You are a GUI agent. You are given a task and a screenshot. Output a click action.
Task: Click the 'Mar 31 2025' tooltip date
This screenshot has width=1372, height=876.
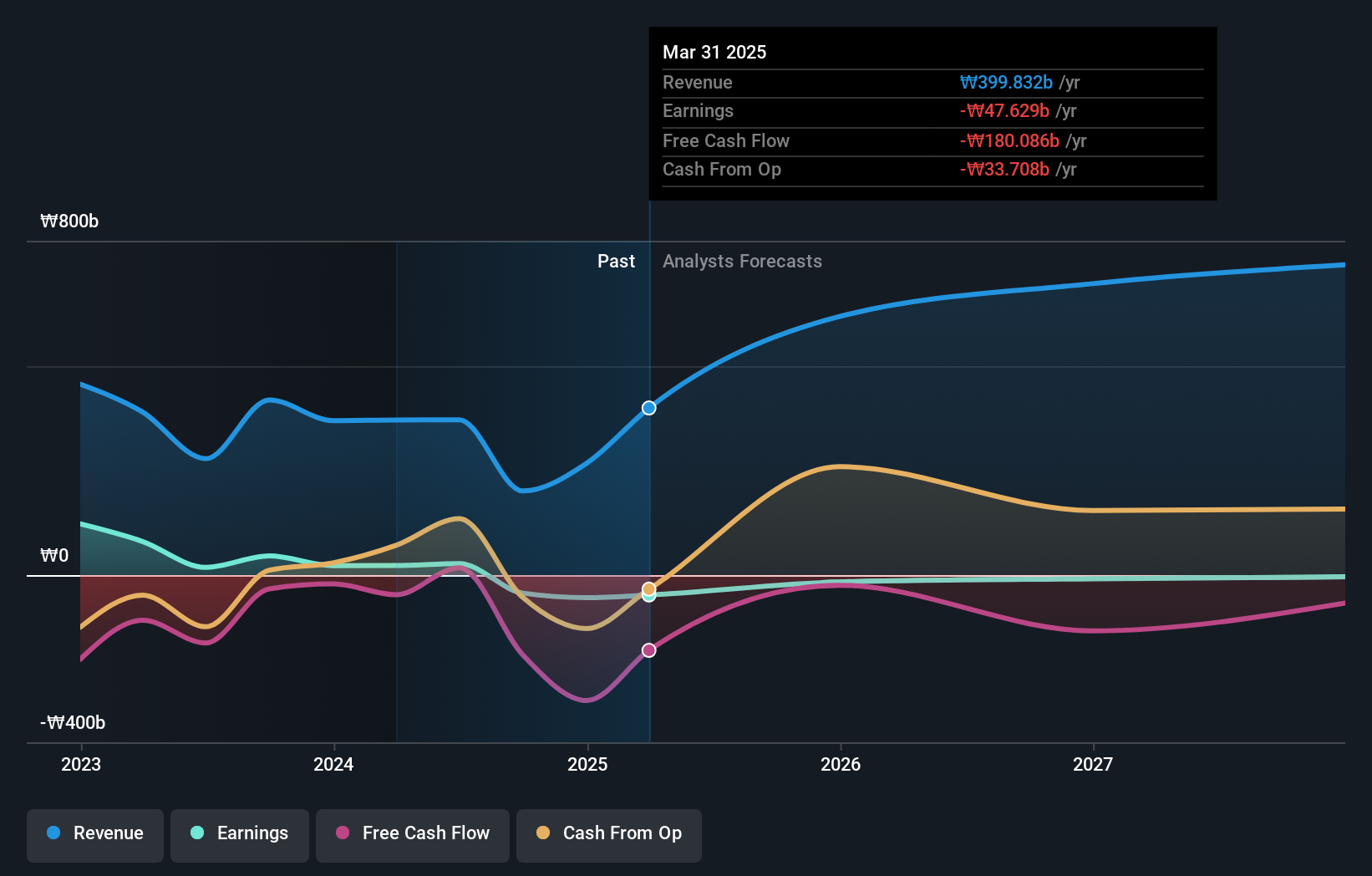[x=714, y=52]
